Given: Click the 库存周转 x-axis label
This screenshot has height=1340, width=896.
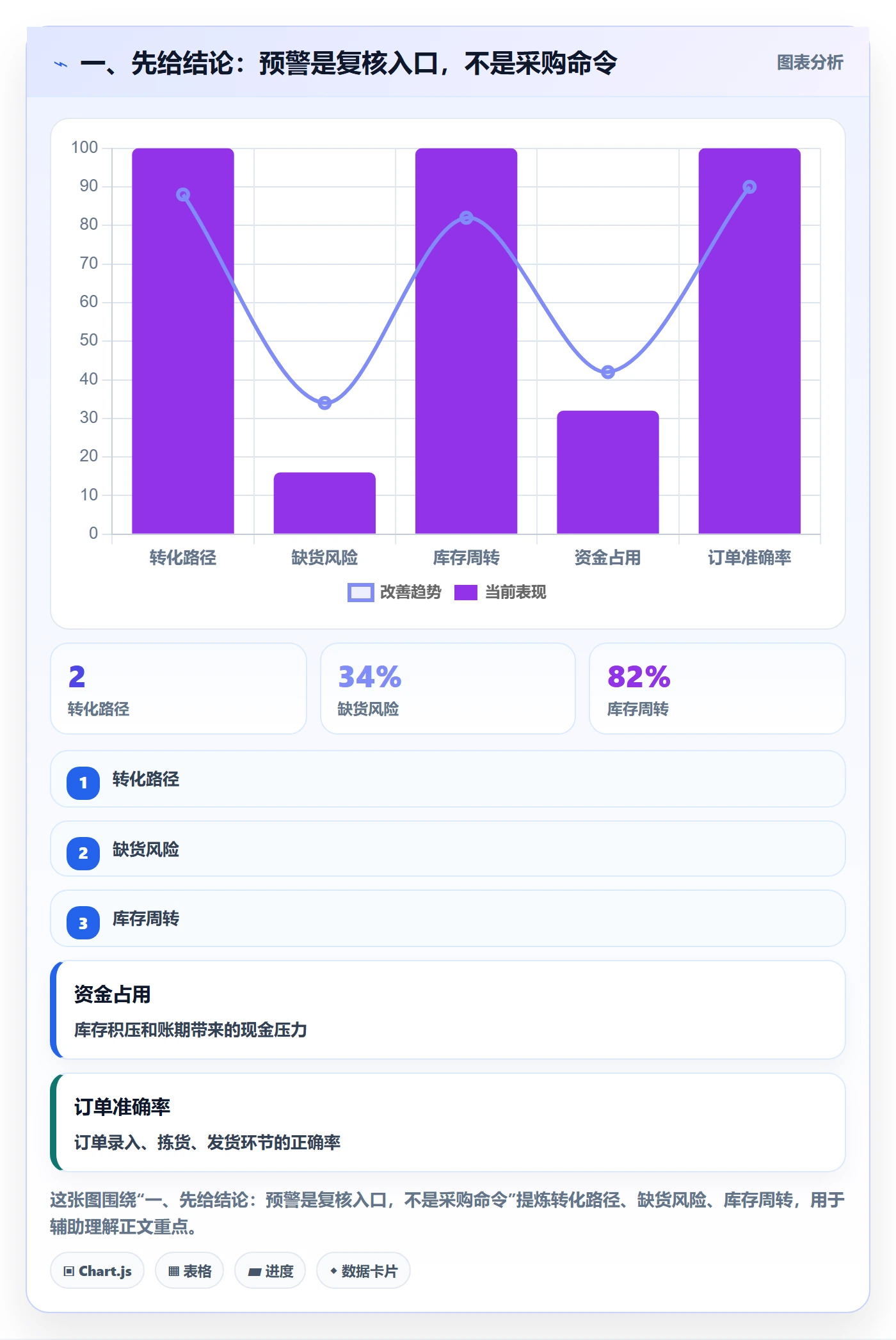Looking at the screenshot, I should [x=467, y=557].
